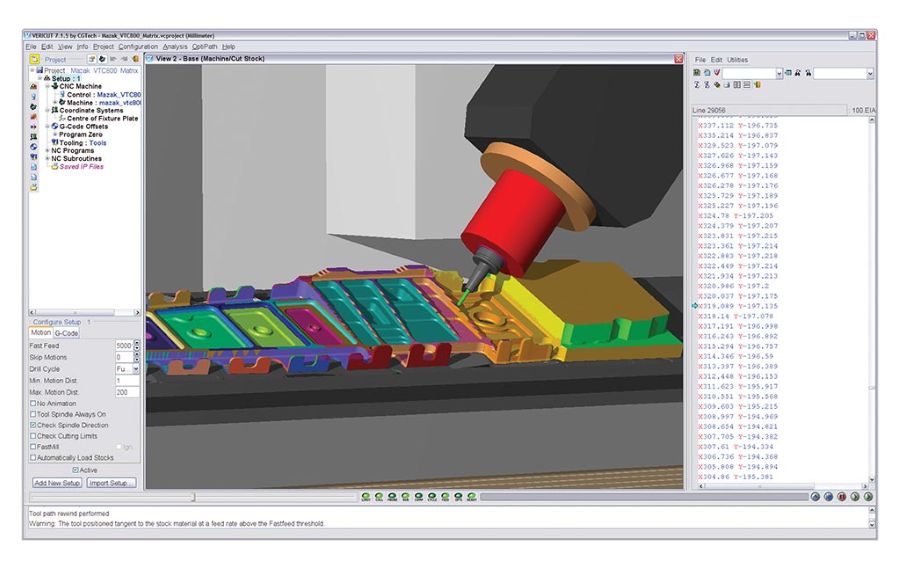Viewport: 900px width, 569px height.
Task: Click the Max. Motion Dist input field
Action: point(127,392)
